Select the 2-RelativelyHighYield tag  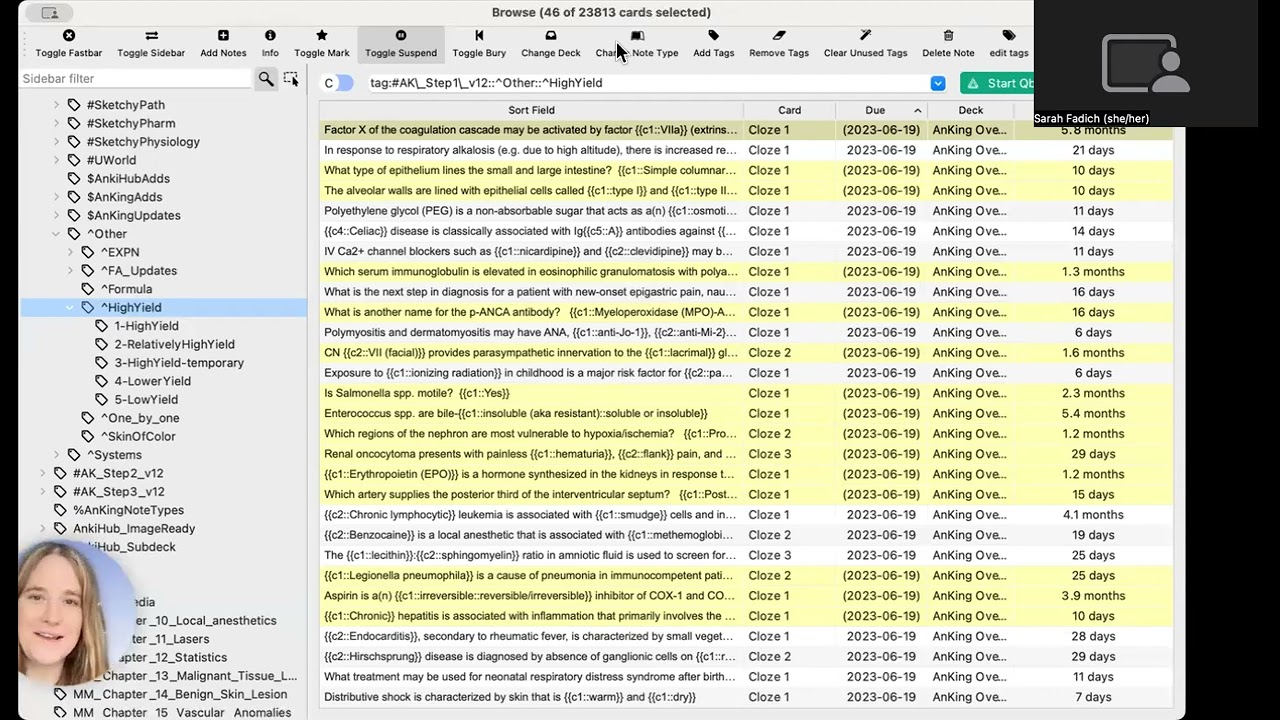(x=174, y=344)
